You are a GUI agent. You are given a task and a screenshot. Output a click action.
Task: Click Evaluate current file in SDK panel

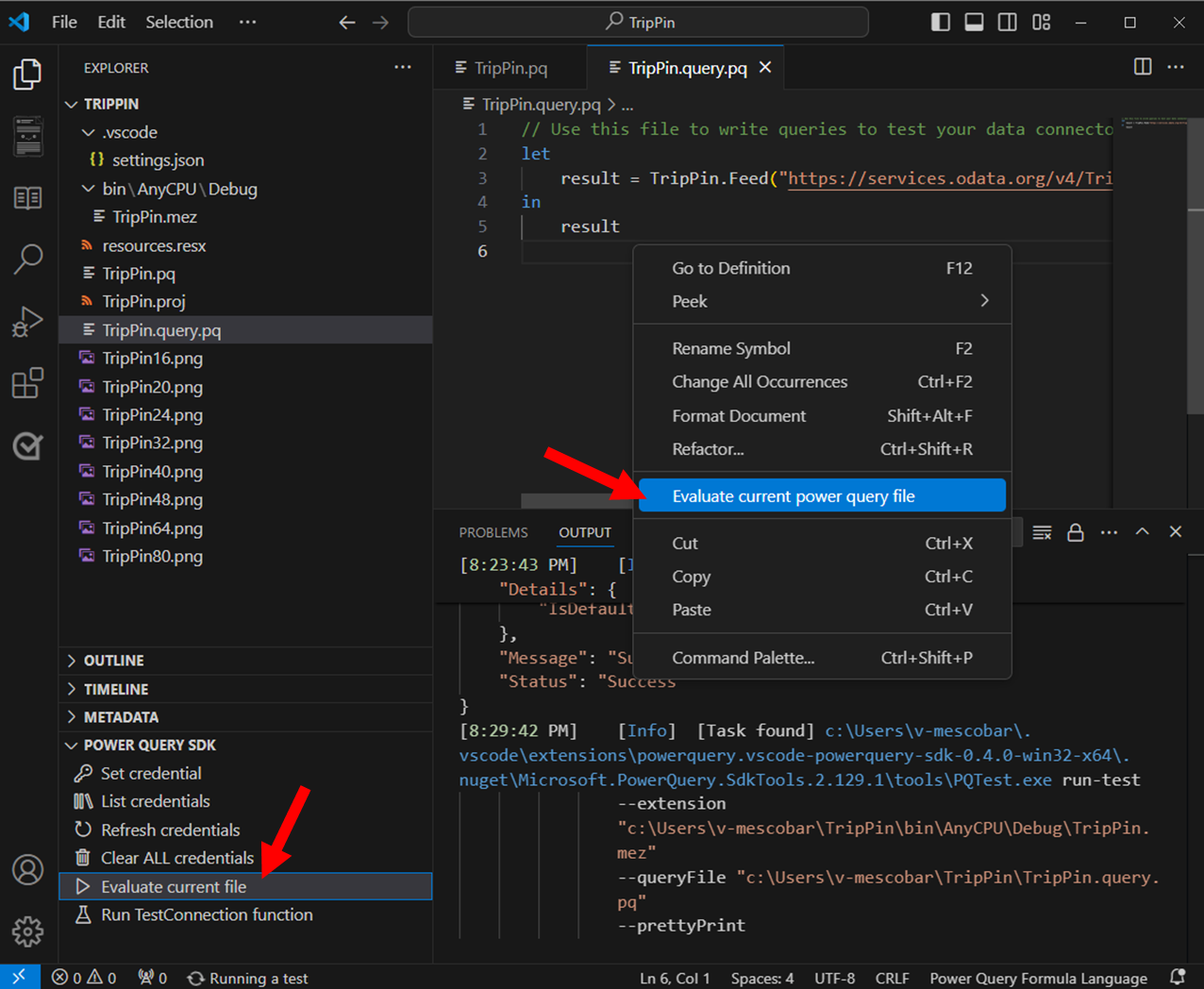point(174,887)
